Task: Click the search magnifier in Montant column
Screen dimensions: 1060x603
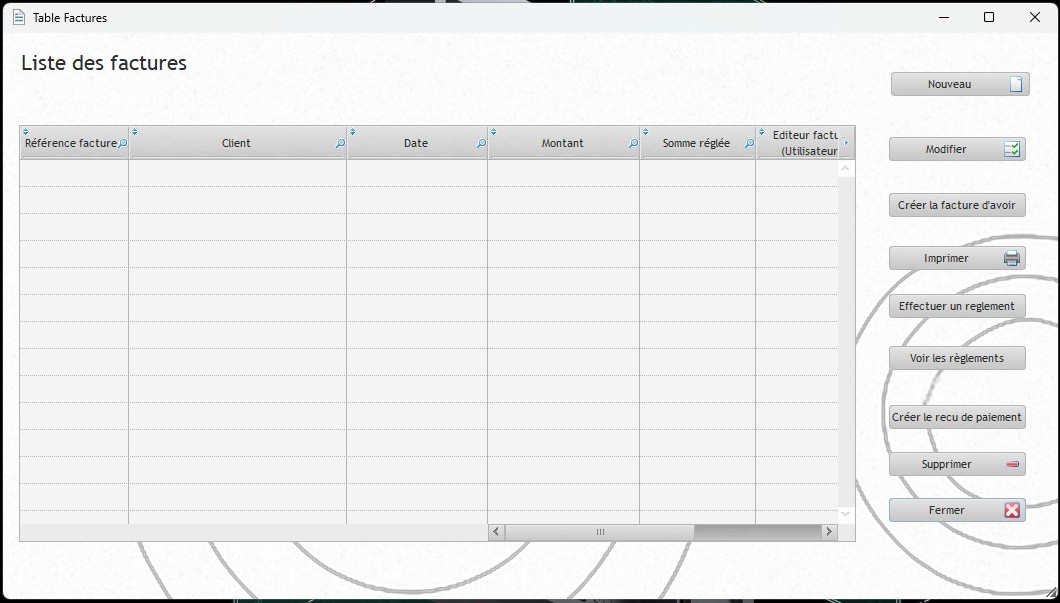Action: point(633,144)
